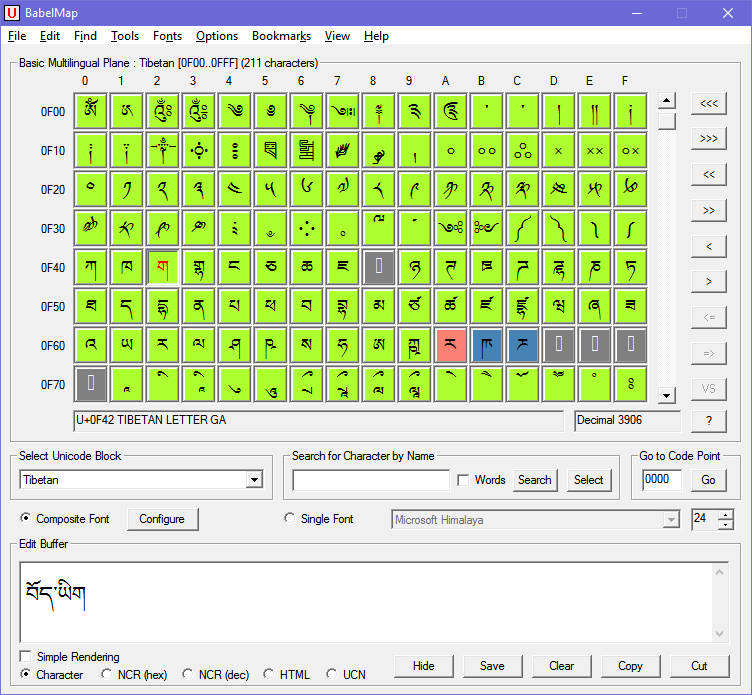The width and height of the screenshot is (752, 695).
Task: Enable the Simple Rendering checkbox
Action: pos(25,656)
